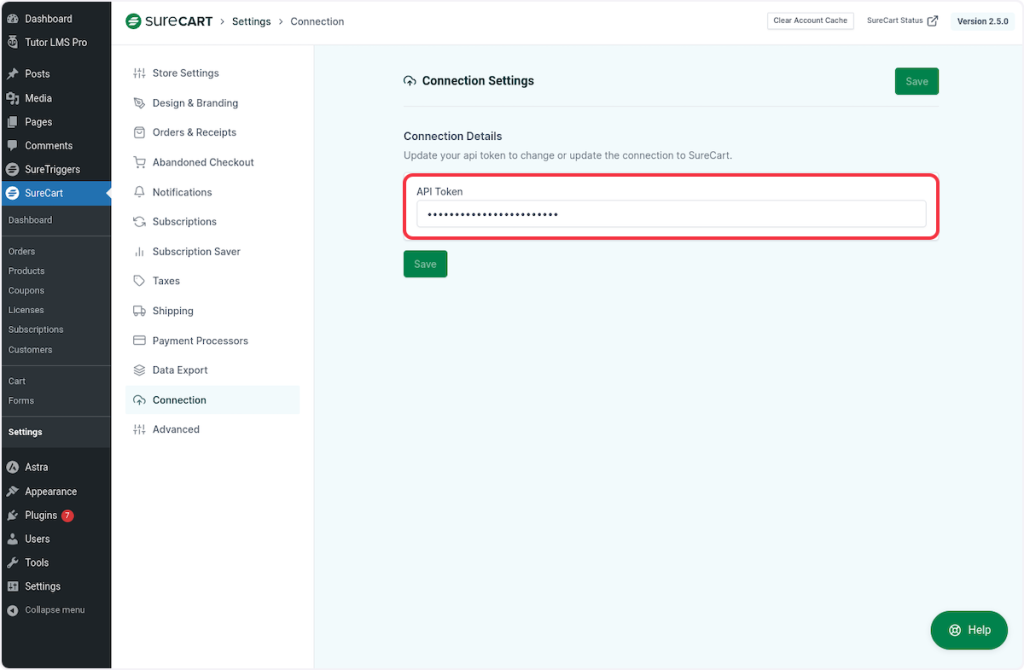1024x670 pixels.
Task: Click into the API Token field
Action: 670,214
